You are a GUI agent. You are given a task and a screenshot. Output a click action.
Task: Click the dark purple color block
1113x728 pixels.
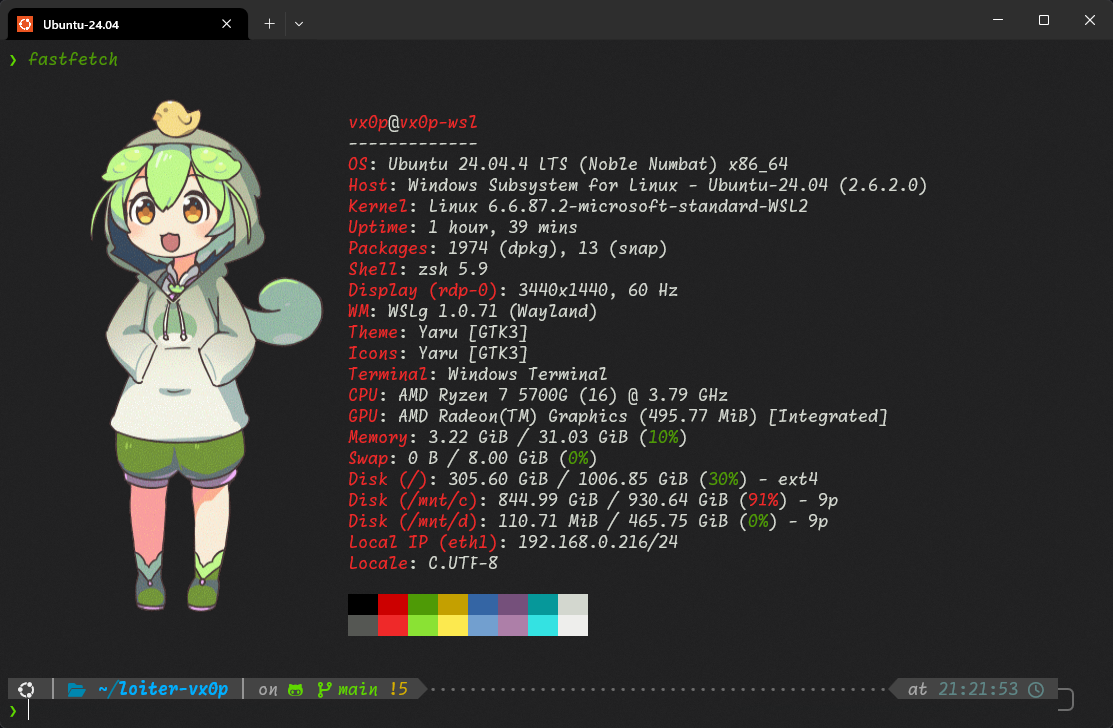513,605
